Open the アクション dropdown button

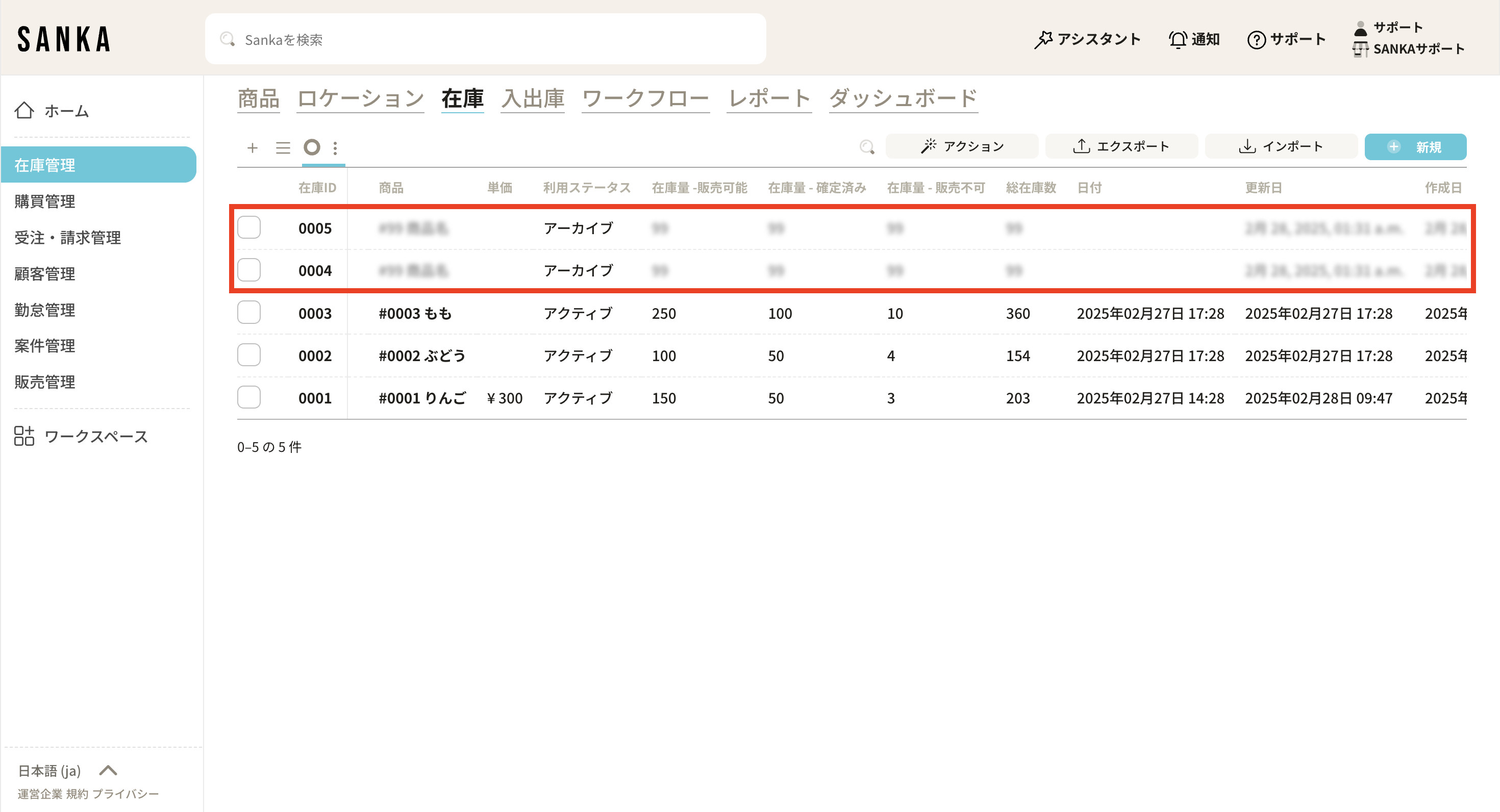pos(962,147)
